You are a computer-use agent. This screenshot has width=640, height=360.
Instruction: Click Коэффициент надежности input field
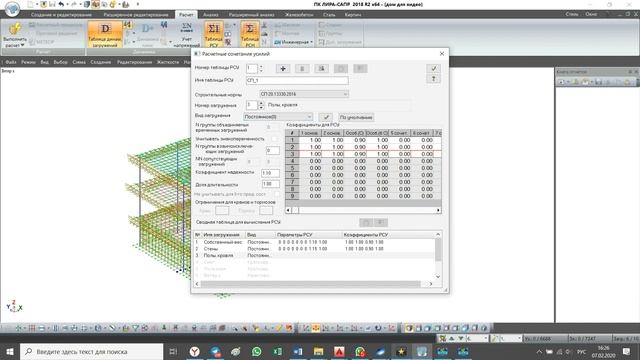pyautogui.click(x=270, y=173)
